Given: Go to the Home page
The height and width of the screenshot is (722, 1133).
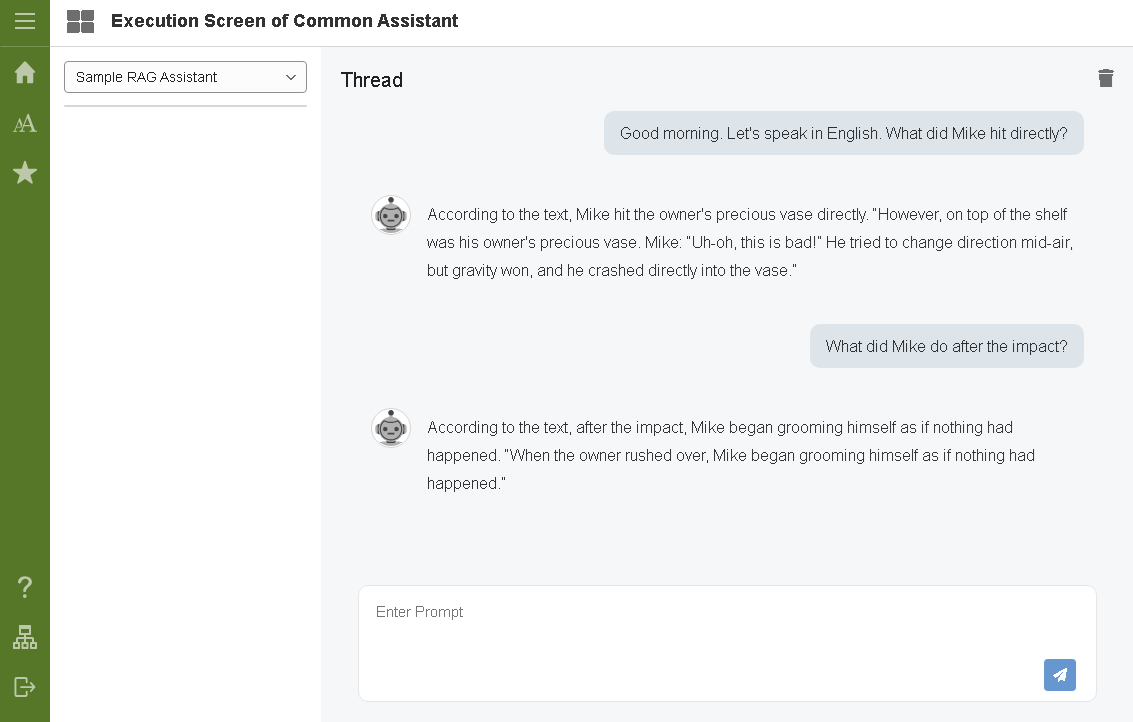Looking at the screenshot, I should coord(25,73).
